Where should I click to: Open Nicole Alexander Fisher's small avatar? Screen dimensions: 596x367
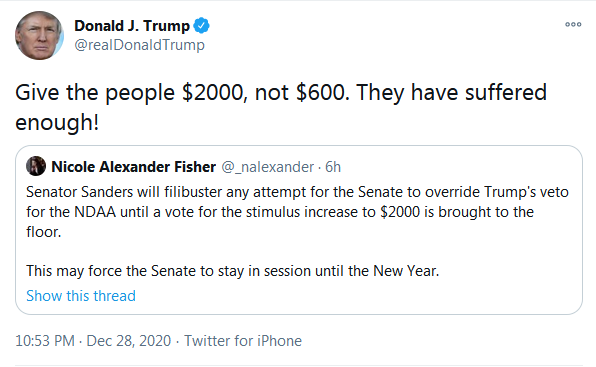pos(36,166)
